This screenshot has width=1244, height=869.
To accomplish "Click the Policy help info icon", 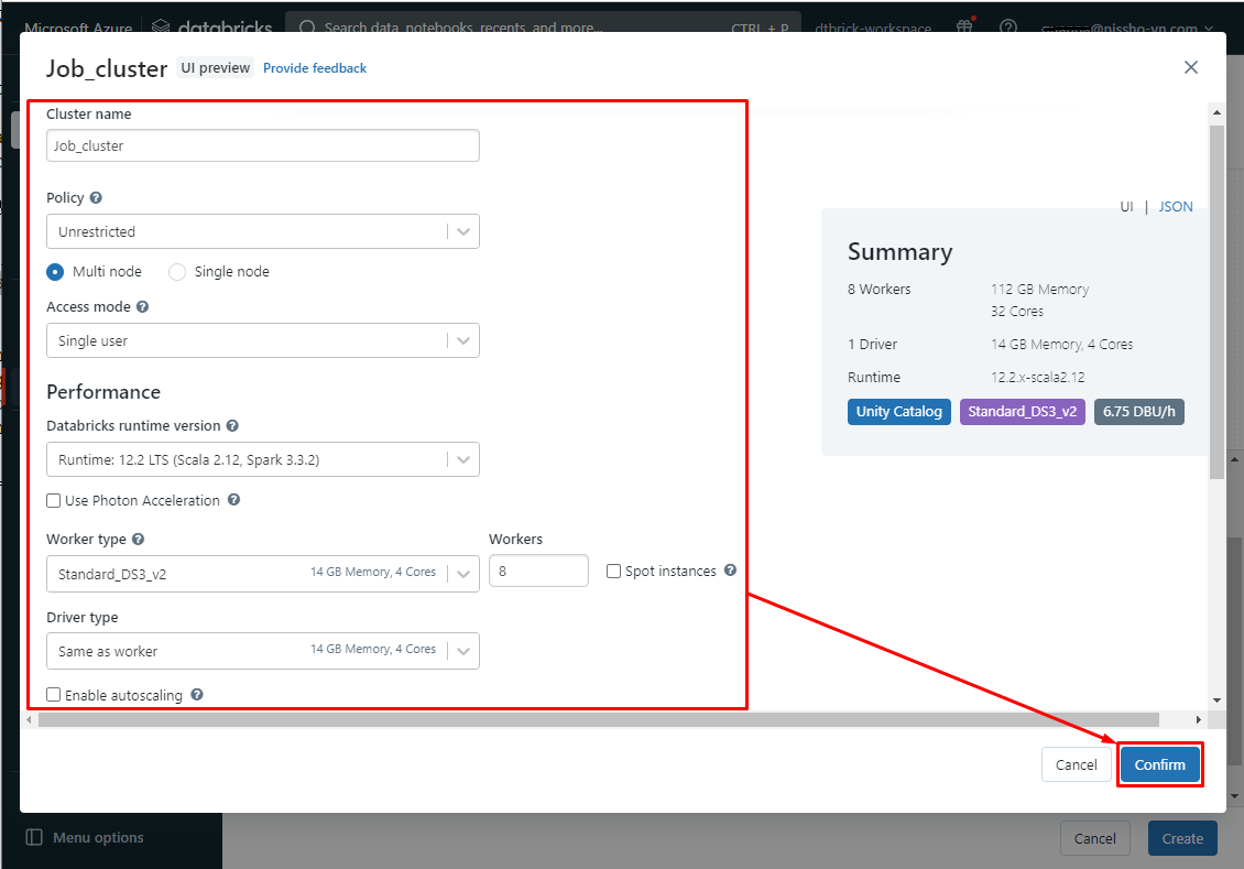I will click(x=96, y=198).
